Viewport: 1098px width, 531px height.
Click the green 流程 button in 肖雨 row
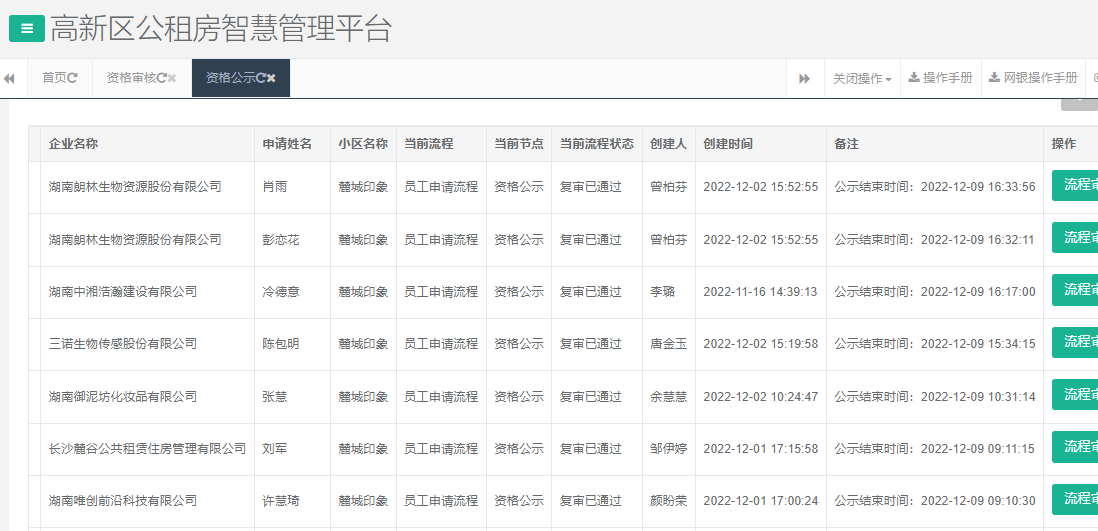point(1075,185)
